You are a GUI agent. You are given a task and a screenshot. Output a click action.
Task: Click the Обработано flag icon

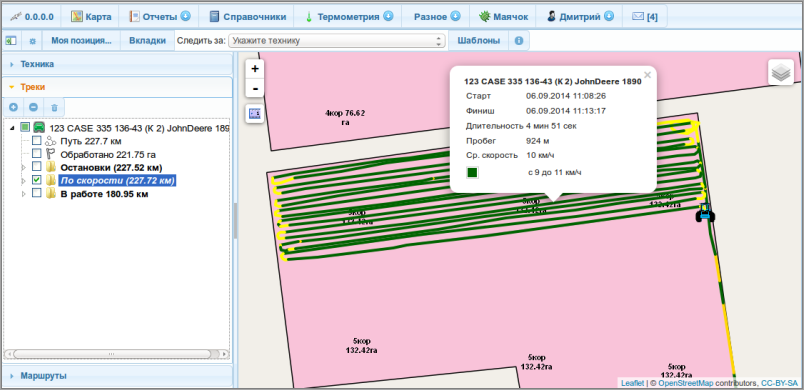coord(50,154)
